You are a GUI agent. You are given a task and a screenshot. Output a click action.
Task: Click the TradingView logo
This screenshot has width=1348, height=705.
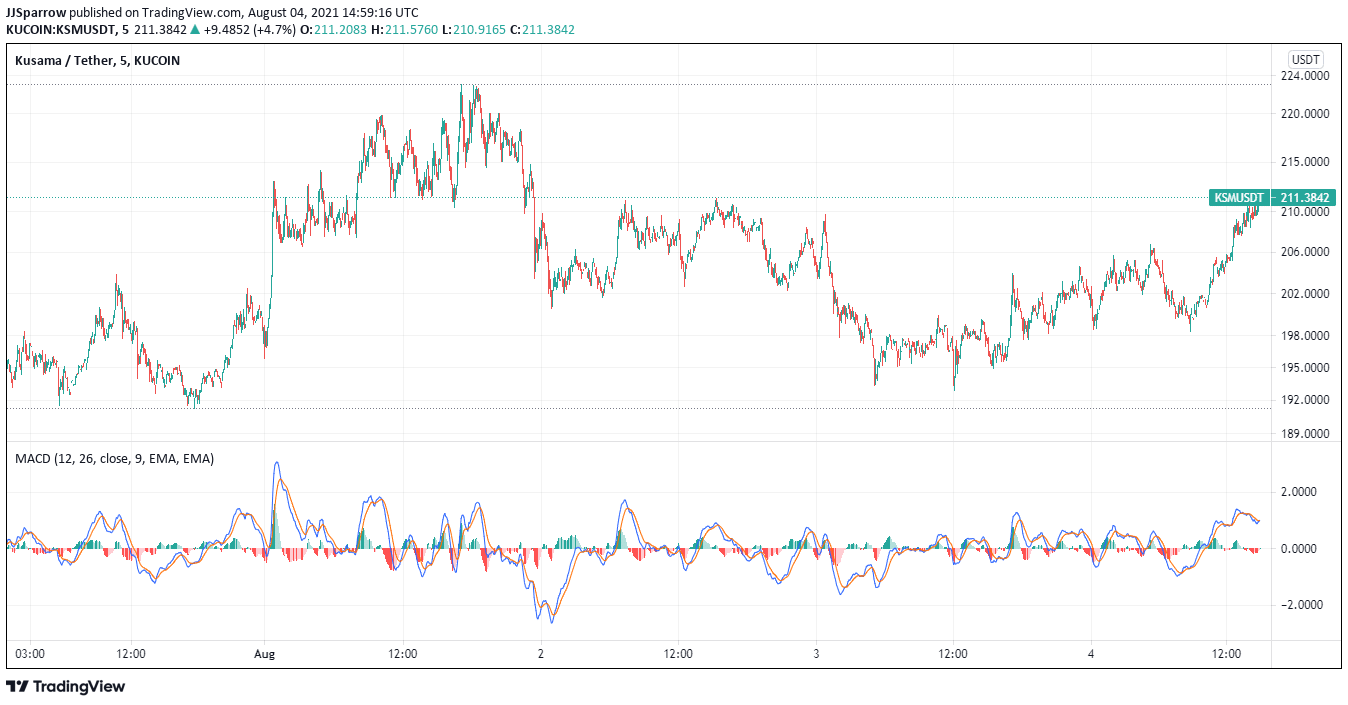[66, 686]
